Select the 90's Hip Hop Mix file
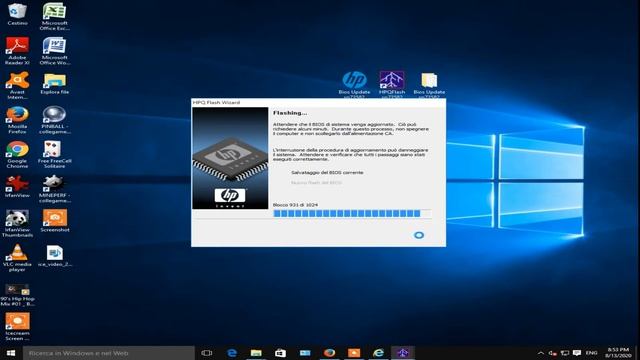The height and width of the screenshot is (360, 640). pos(17,295)
